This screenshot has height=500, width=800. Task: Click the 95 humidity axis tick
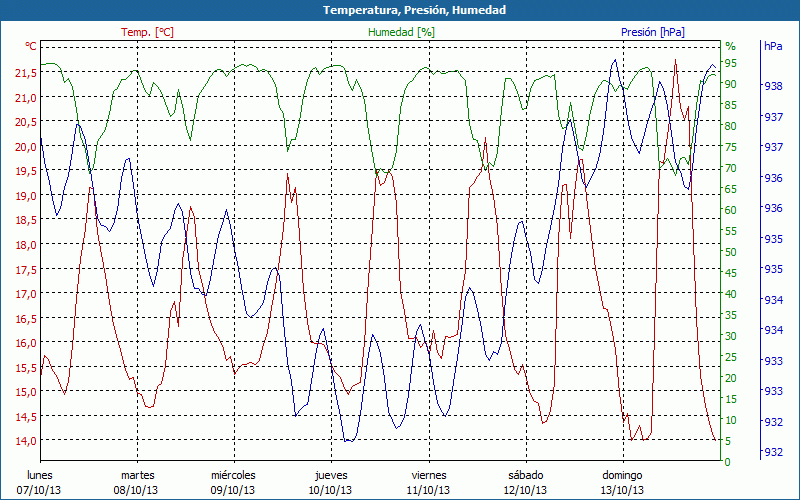(x=731, y=63)
